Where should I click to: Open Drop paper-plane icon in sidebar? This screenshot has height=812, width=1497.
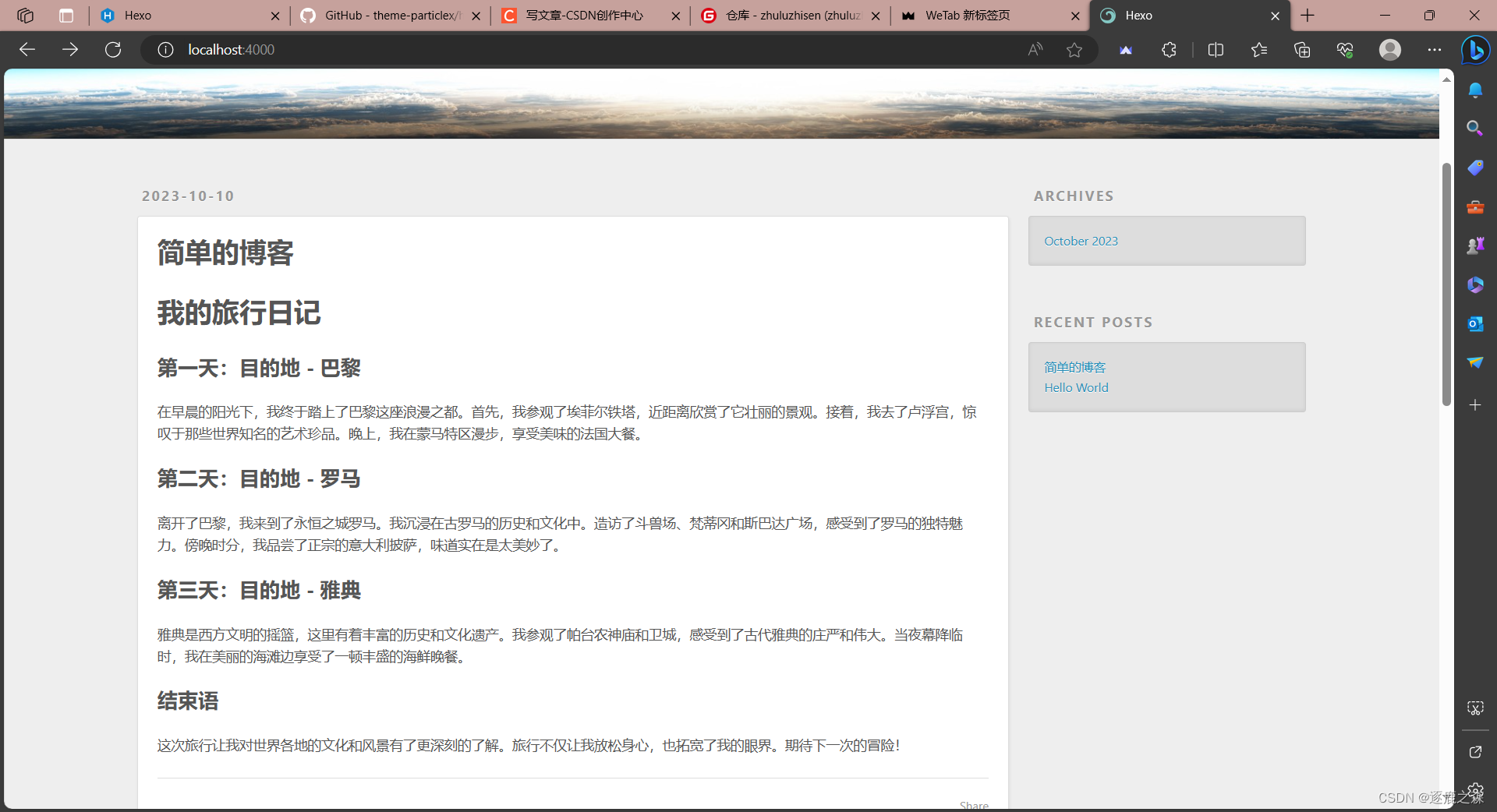tap(1475, 363)
